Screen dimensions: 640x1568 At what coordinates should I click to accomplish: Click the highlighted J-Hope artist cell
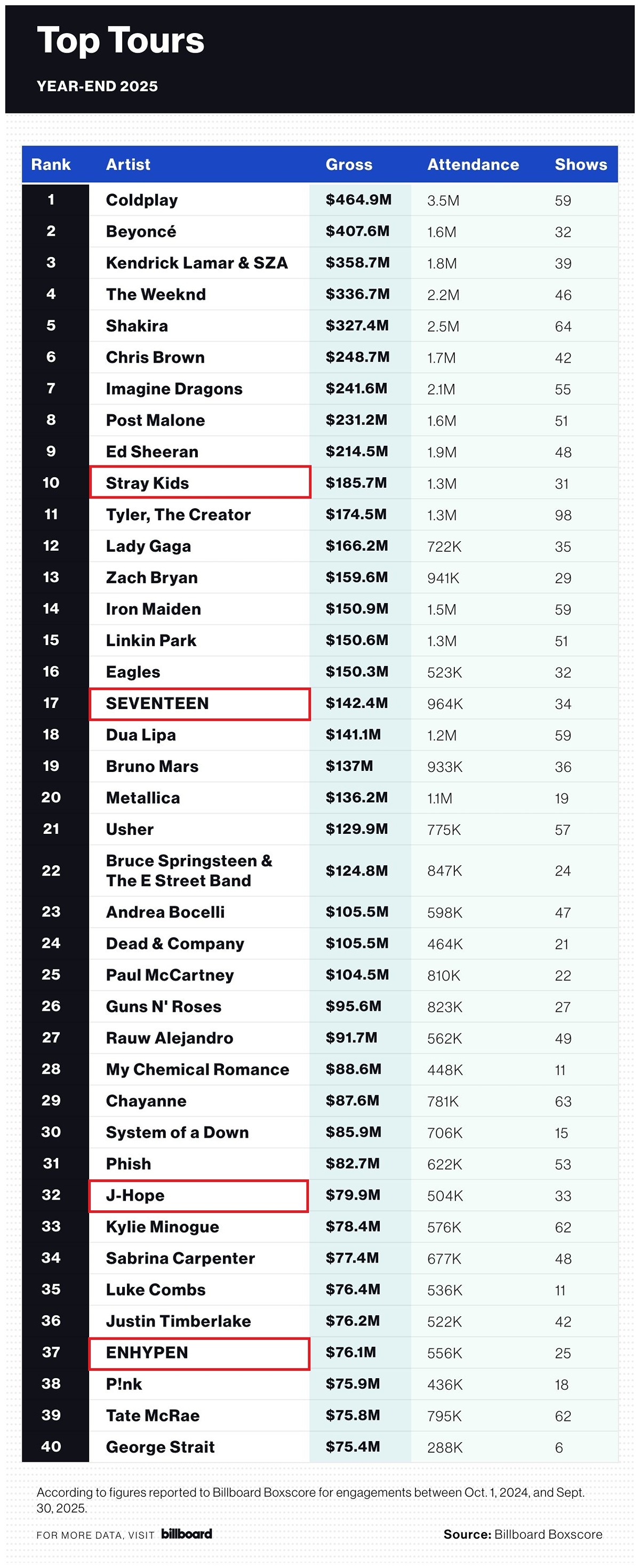[198, 1195]
